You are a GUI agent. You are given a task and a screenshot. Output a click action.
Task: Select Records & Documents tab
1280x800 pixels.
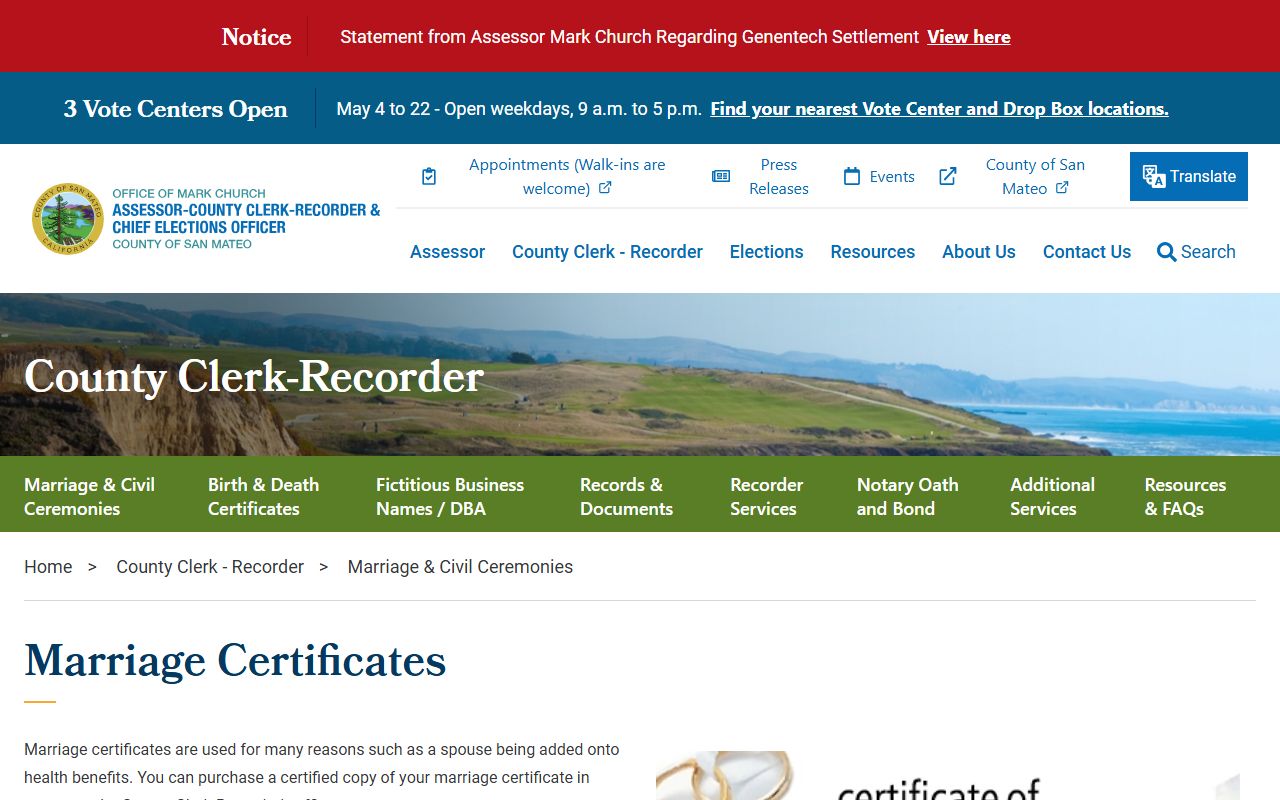click(626, 496)
